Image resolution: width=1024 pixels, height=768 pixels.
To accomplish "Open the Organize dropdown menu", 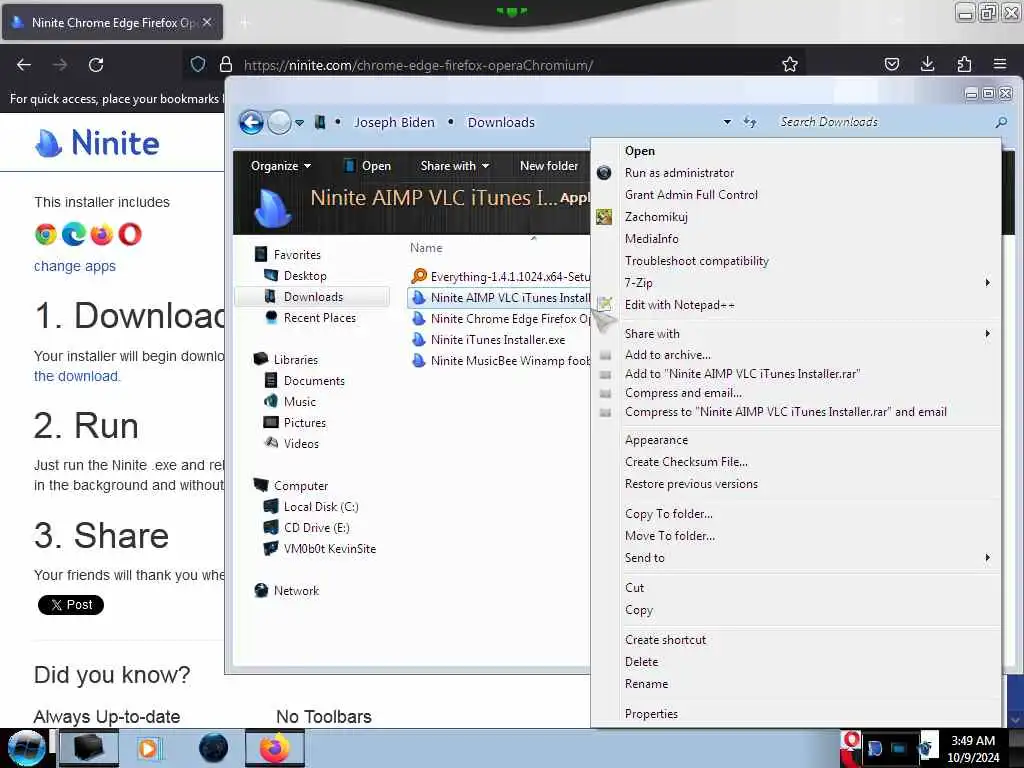I will coord(281,166).
